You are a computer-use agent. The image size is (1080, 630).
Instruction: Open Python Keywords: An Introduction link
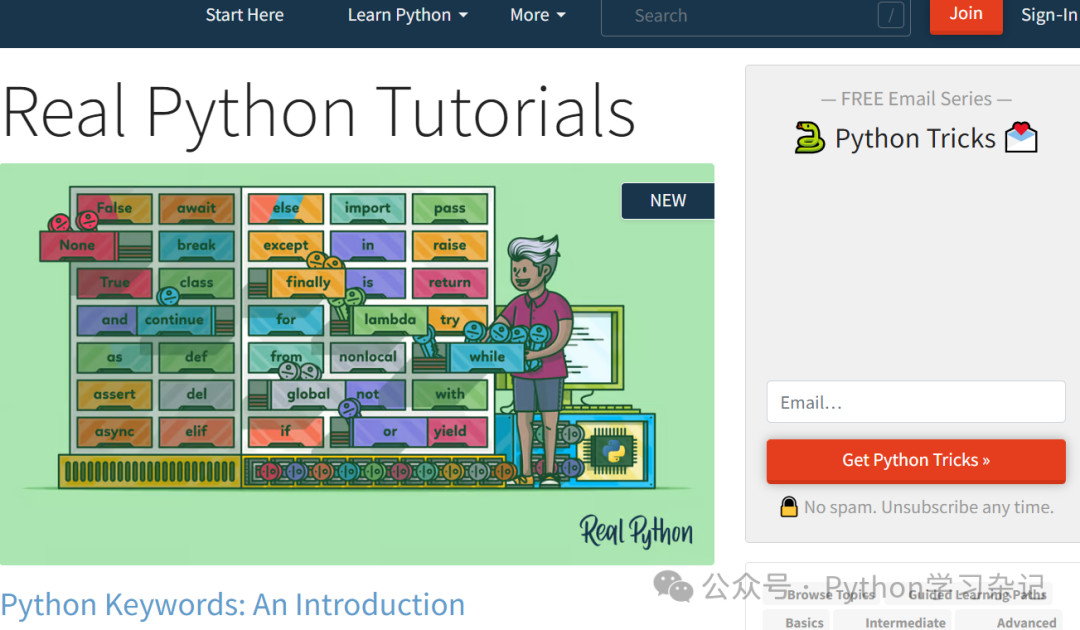tap(233, 605)
